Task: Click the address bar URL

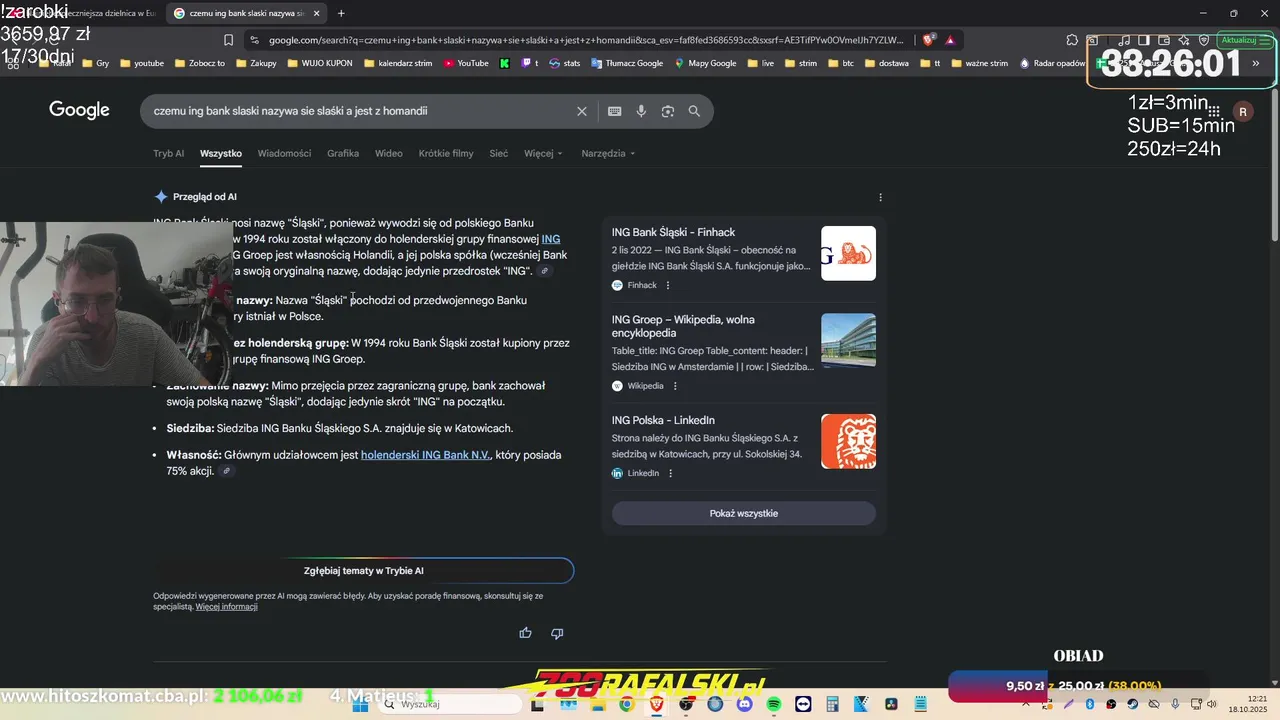Action: 585,40
